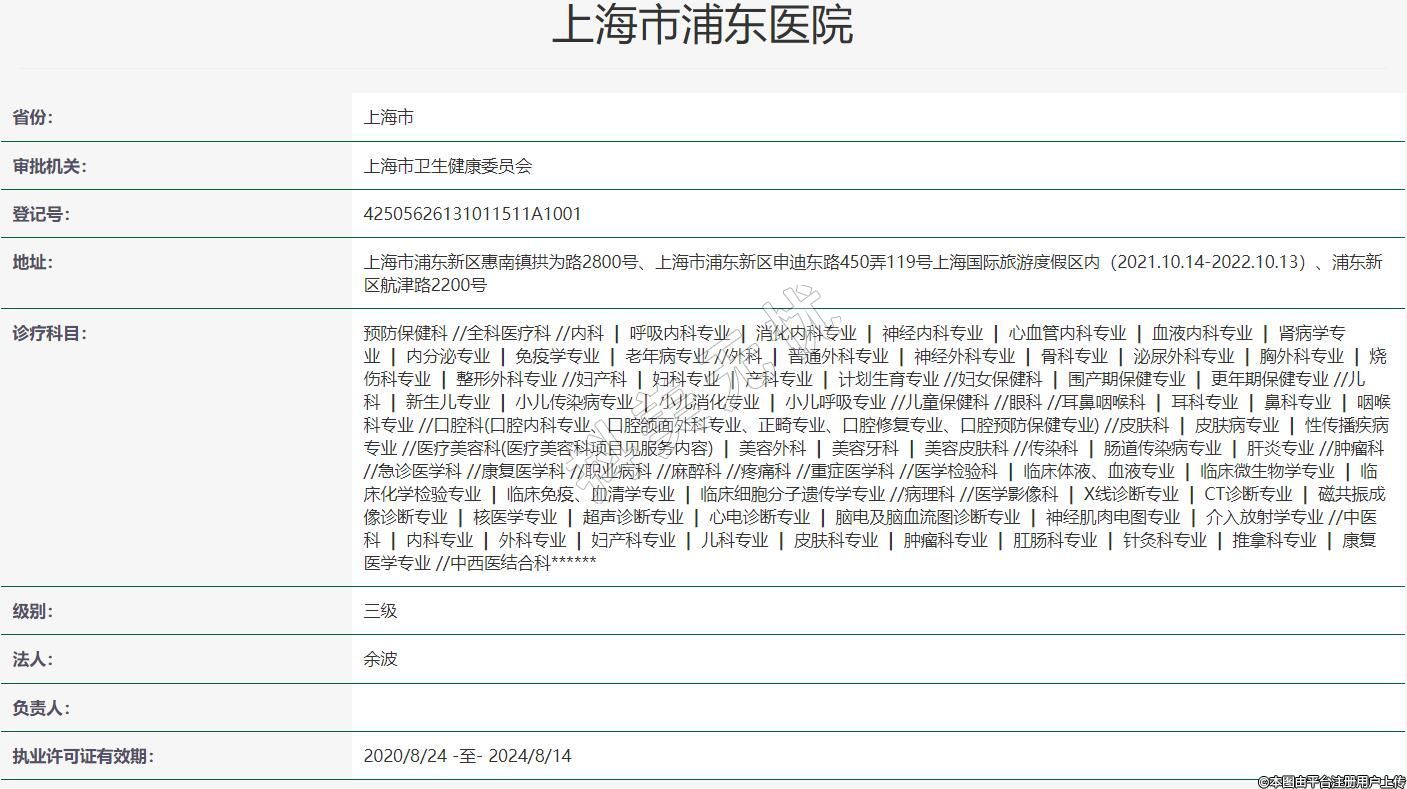Select the 省份 row label
The height and width of the screenshot is (789, 1407).
click(x=33, y=117)
